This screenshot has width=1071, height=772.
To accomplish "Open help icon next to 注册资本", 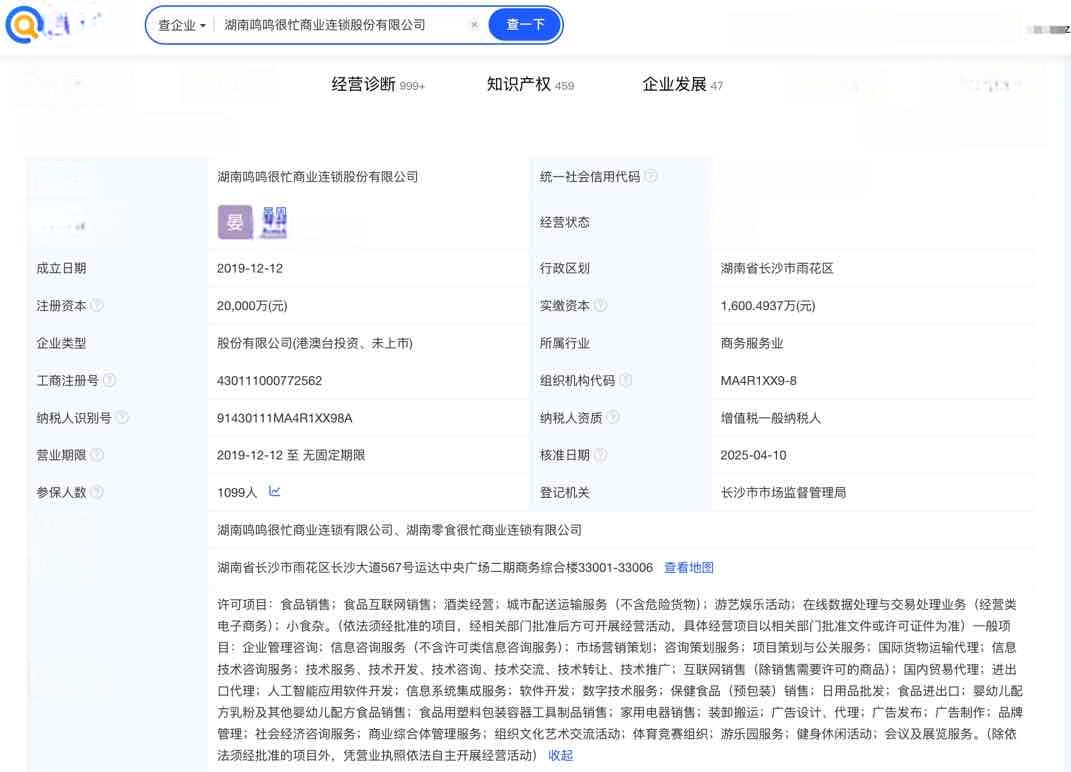I will (x=97, y=305).
